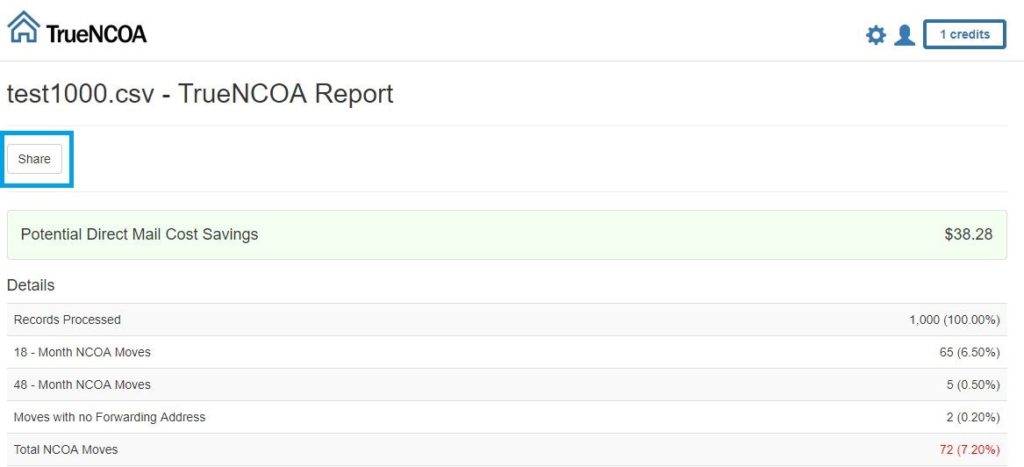Click the TrueNCOA house logo icon
Viewport: 1024px width, 467px height.
click(x=24, y=27)
